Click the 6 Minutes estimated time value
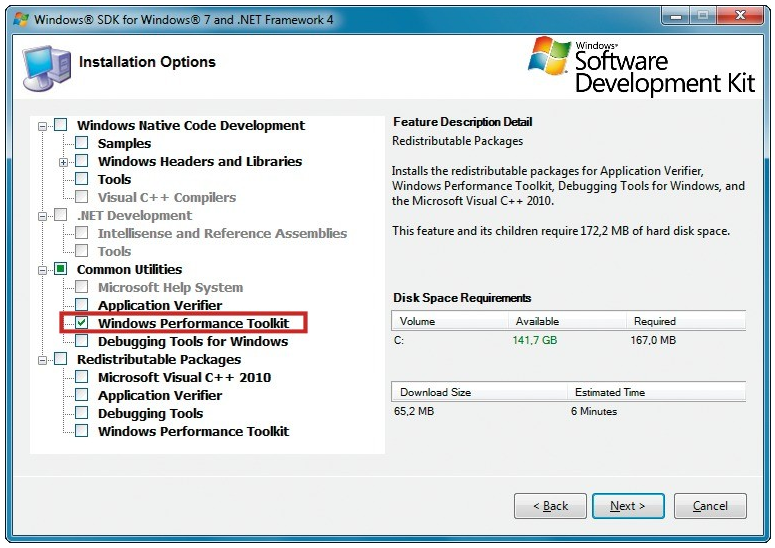 (x=594, y=411)
